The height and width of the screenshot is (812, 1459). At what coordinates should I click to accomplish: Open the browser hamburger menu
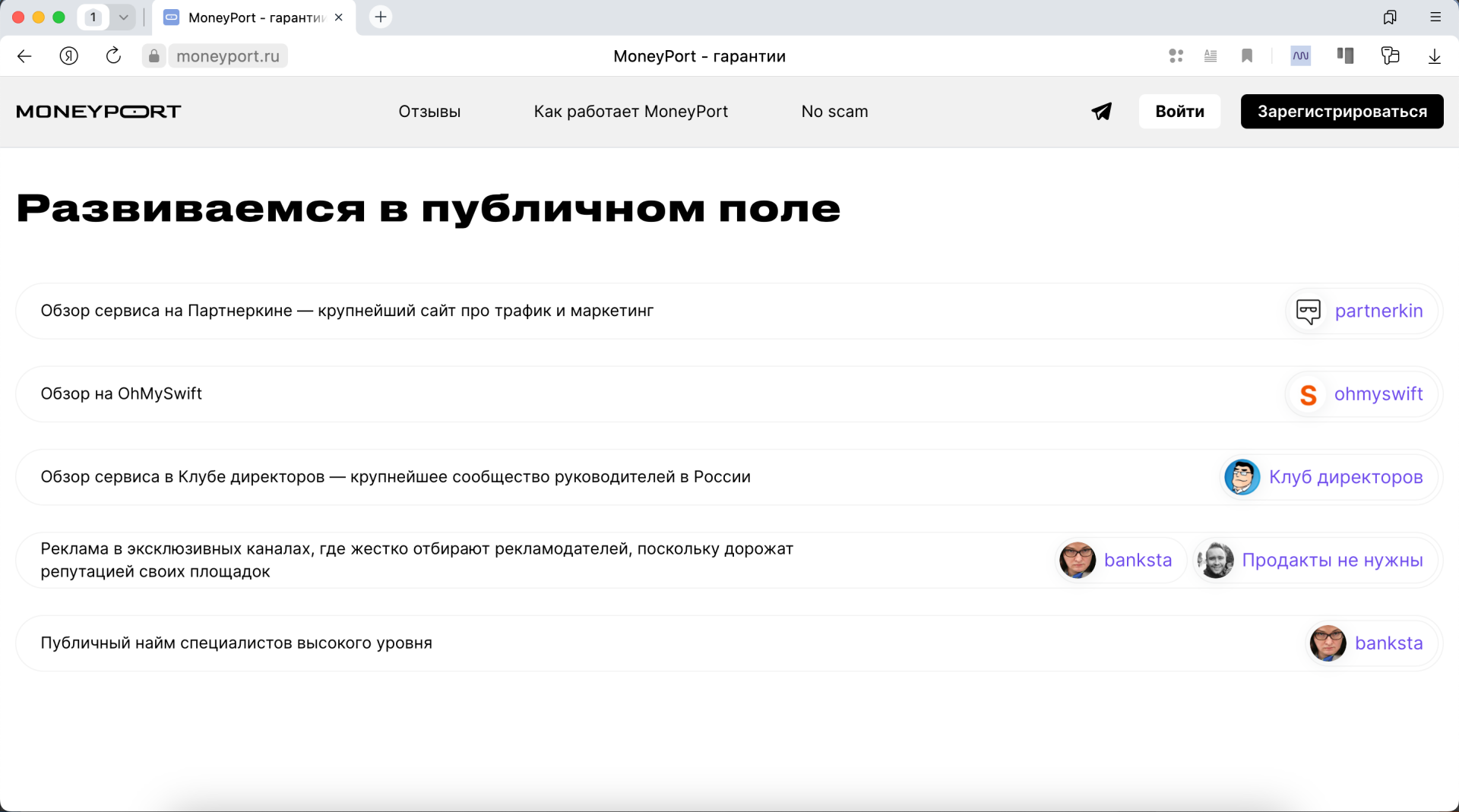pos(1435,17)
